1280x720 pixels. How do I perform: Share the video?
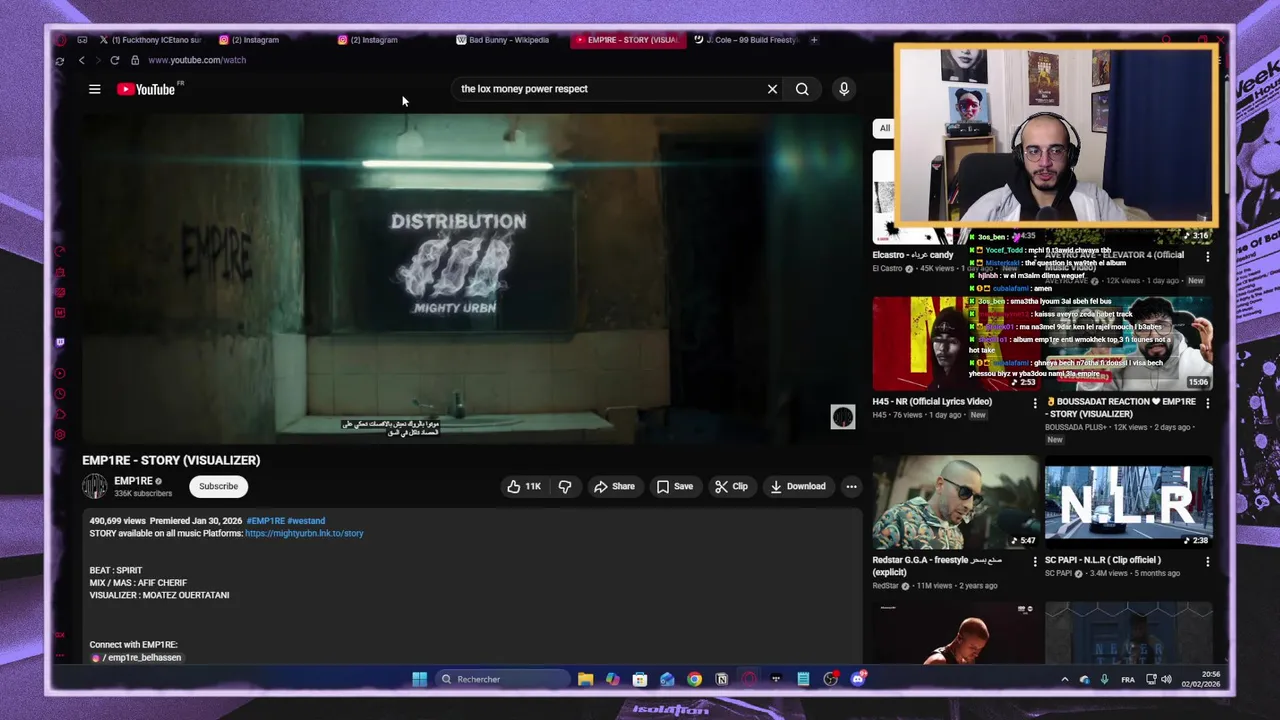[614, 486]
